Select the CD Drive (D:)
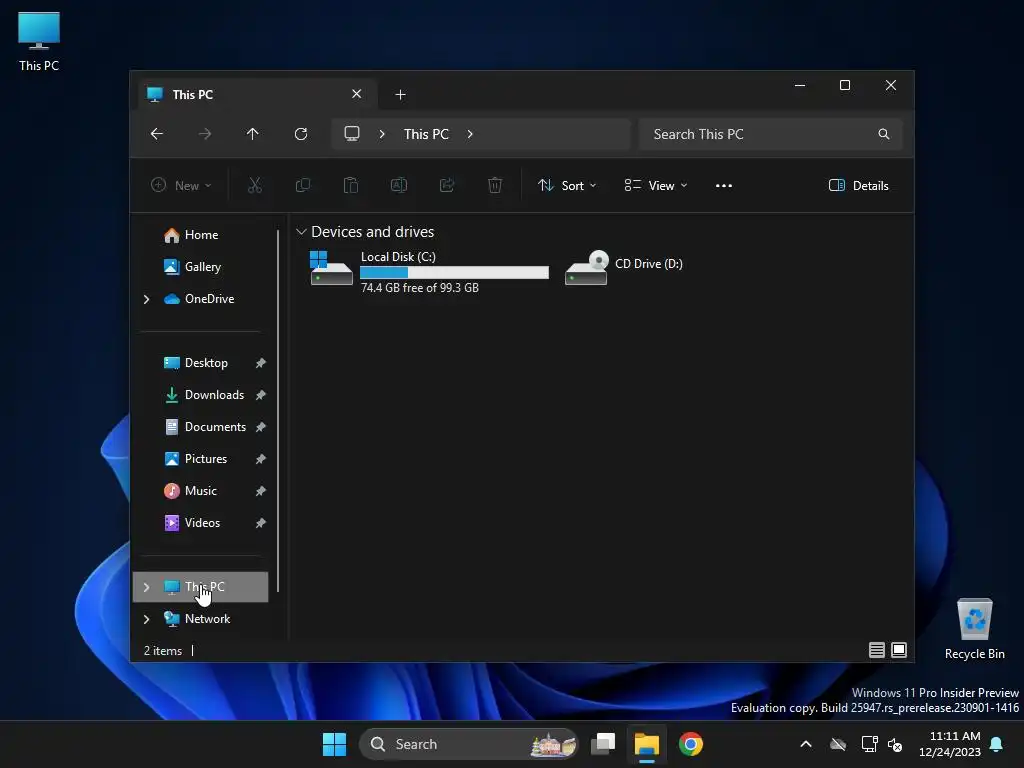 click(624, 268)
